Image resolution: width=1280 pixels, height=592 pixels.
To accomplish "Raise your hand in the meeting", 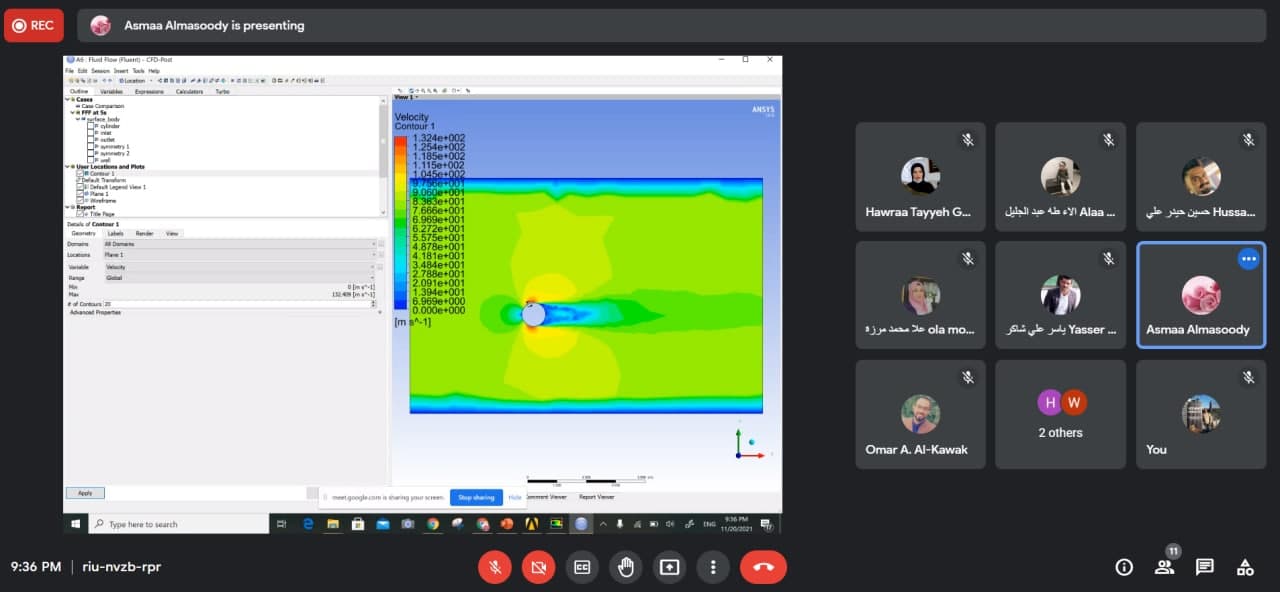I will (626, 567).
